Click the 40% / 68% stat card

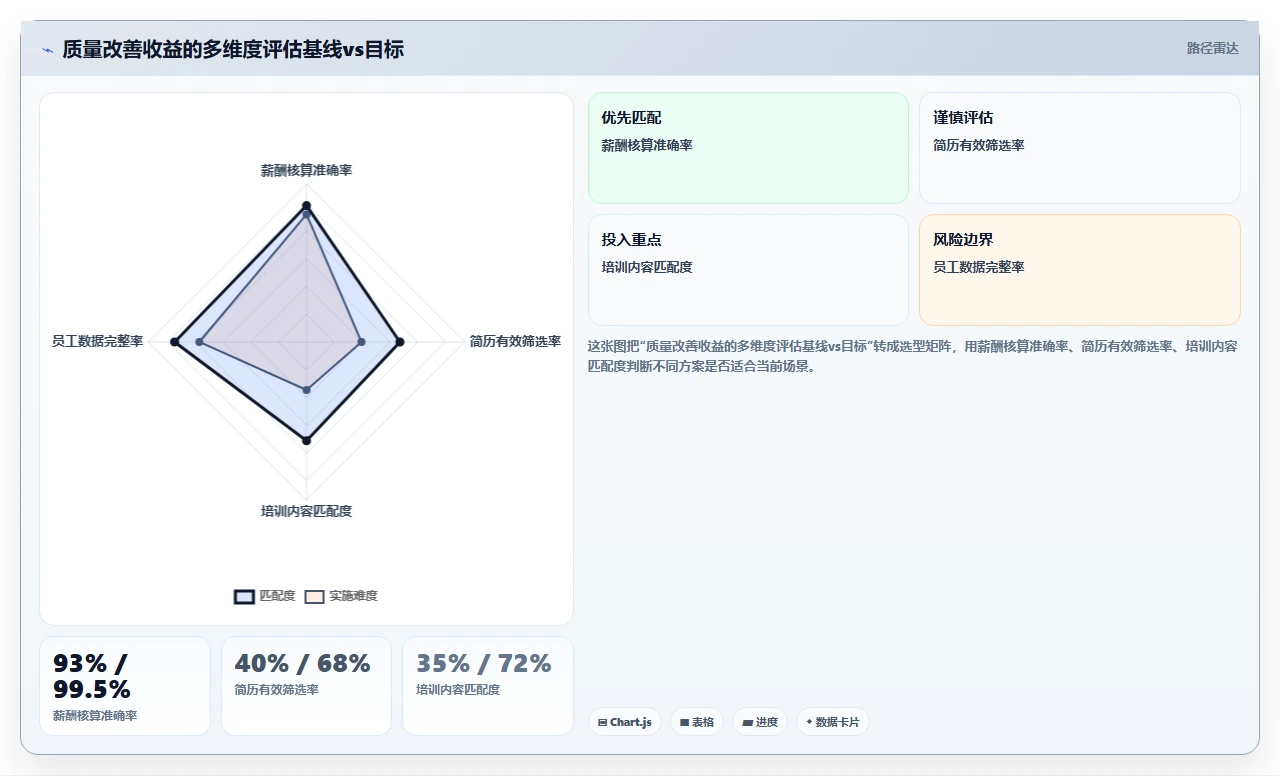coord(306,686)
